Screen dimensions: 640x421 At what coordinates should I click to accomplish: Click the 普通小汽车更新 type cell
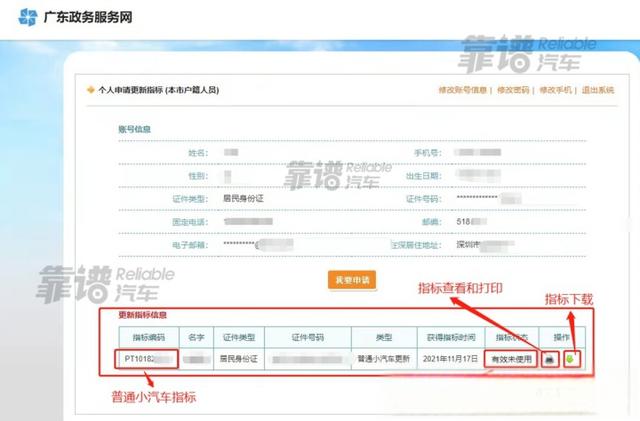(x=384, y=359)
